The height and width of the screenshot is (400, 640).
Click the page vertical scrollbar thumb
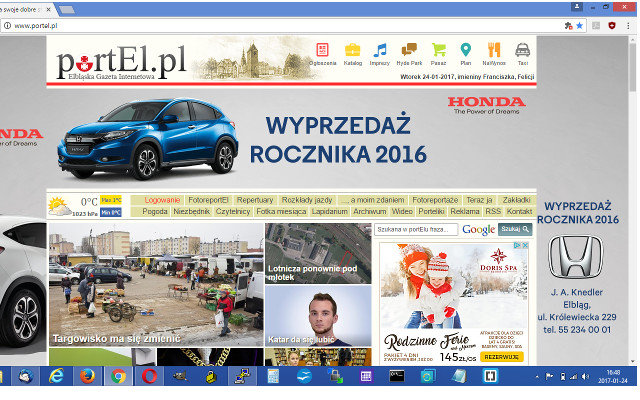click(633, 67)
